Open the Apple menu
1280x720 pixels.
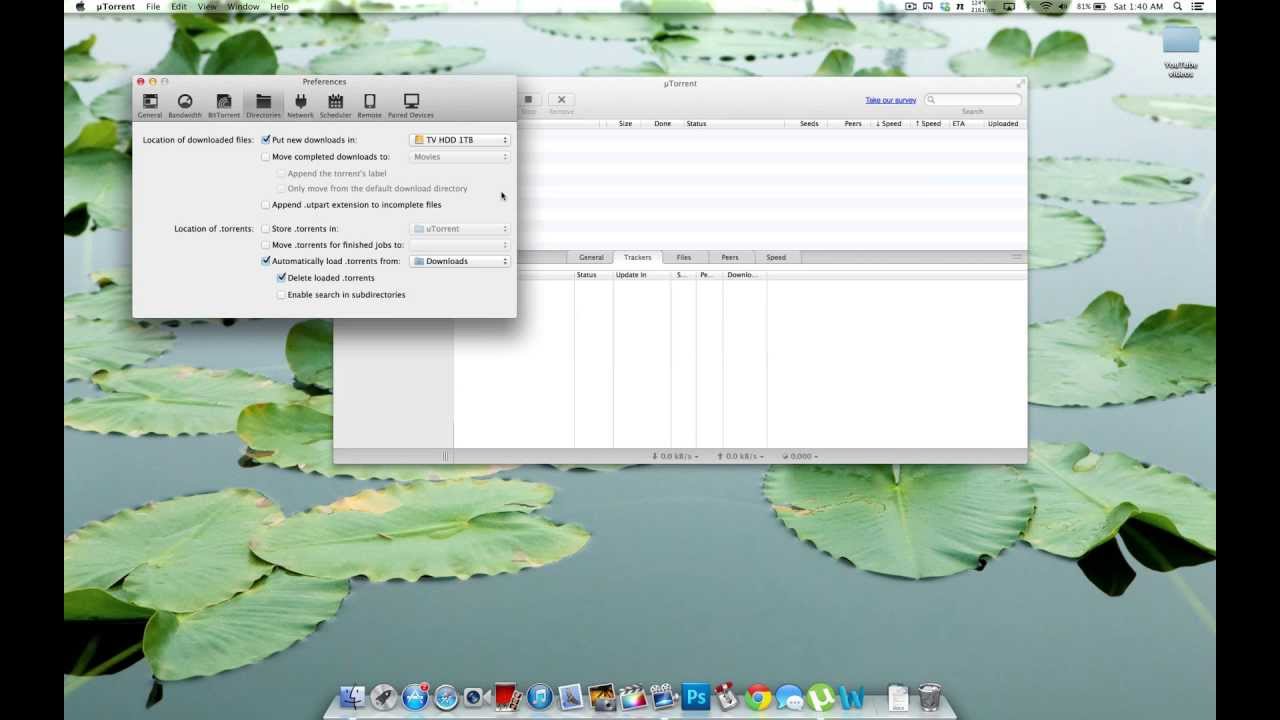point(80,6)
